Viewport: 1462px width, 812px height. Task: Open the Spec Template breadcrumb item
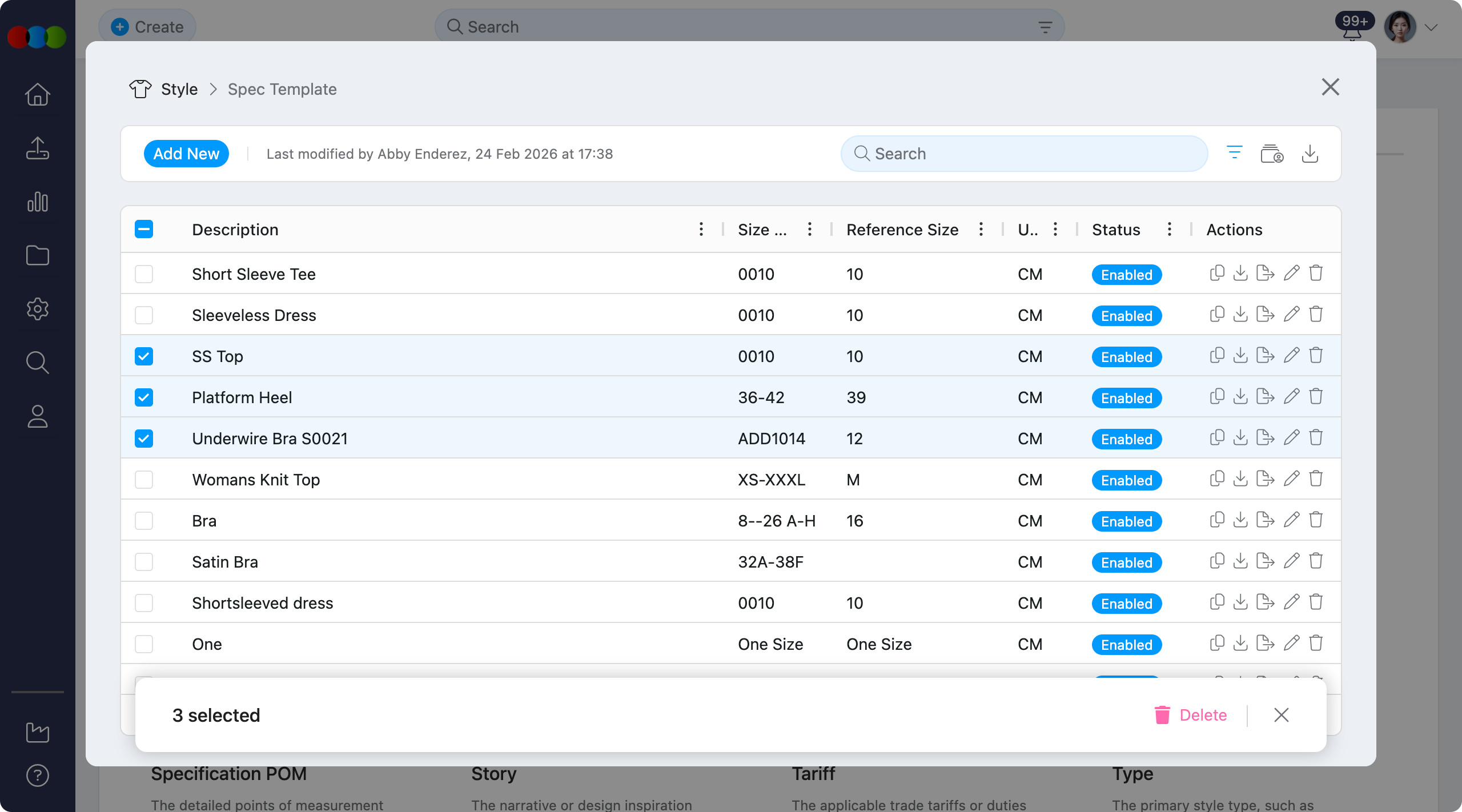point(282,89)
